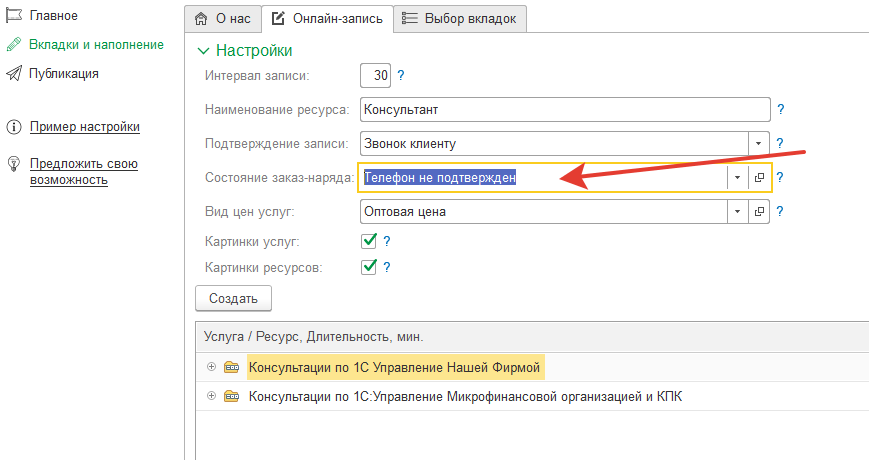Image resolution: width=869 pixels, height=460 pixels.
Task: Switch to the Онлайн-запись tab
Action: point(327,19)
